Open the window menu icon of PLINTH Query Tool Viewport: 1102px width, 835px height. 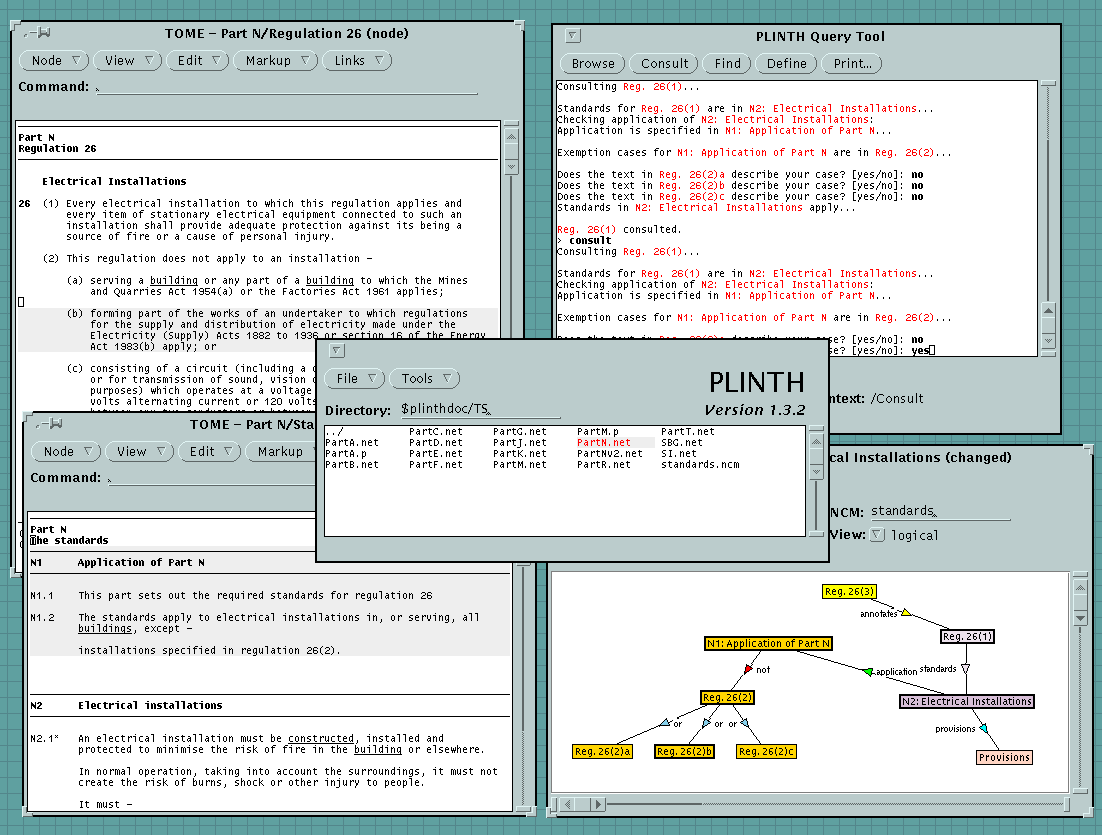click(x=573, y=35)
